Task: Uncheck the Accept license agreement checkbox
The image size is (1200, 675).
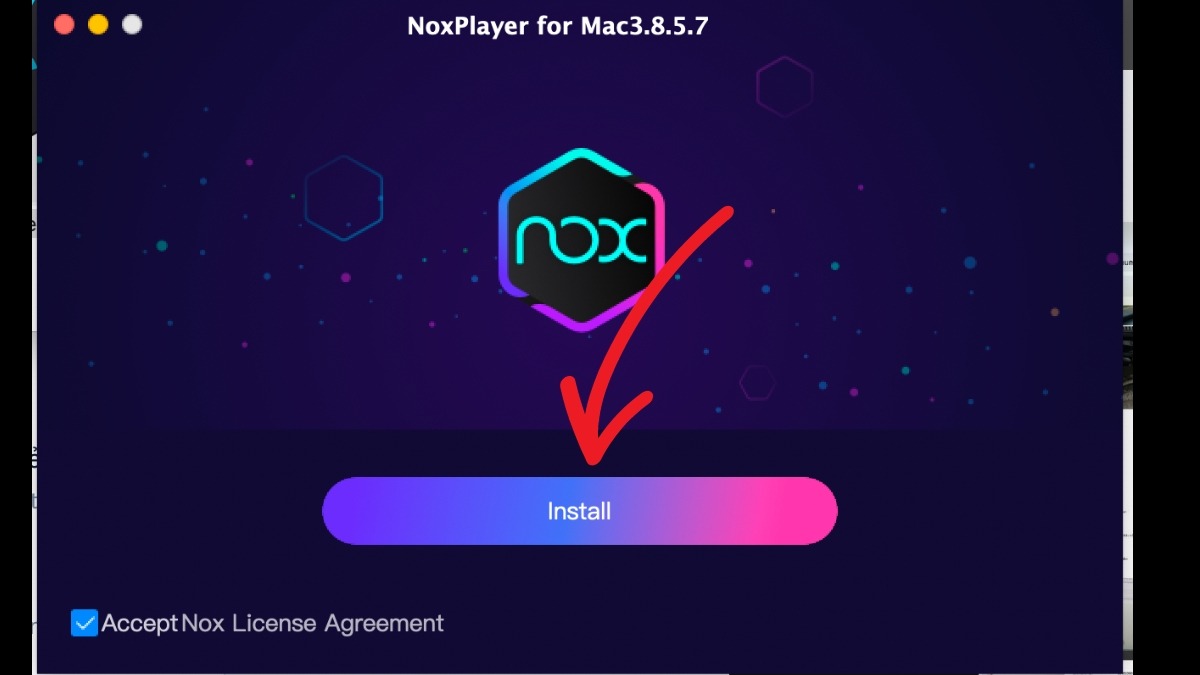Action: [84, 623]
